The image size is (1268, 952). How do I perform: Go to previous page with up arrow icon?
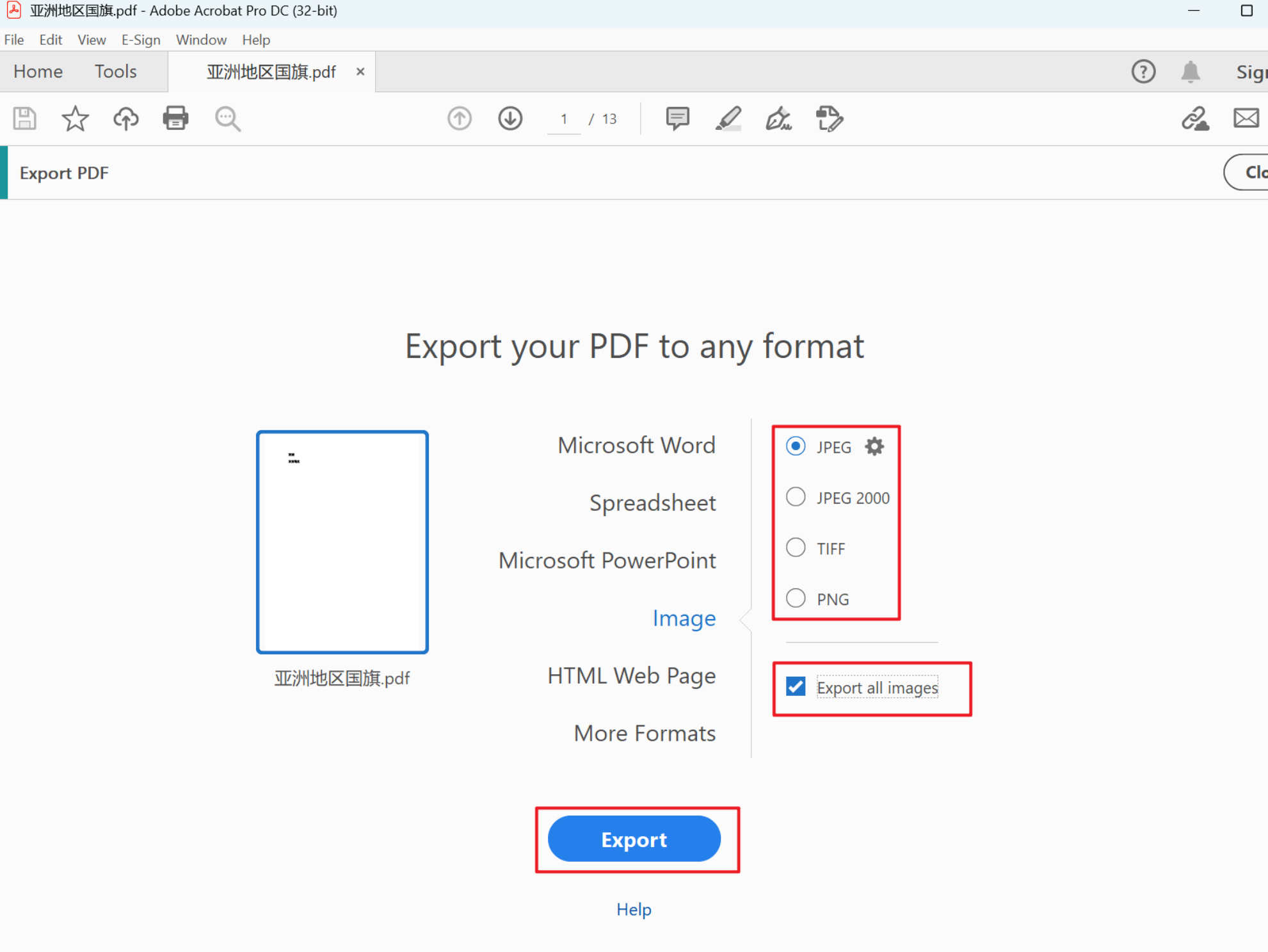coord(459,118)
